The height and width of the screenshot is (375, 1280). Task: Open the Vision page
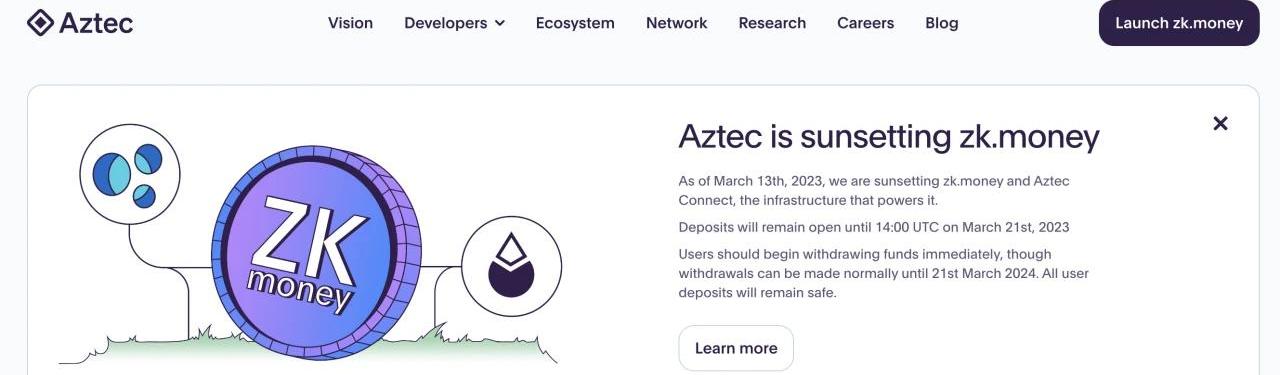tap(350, 23)
